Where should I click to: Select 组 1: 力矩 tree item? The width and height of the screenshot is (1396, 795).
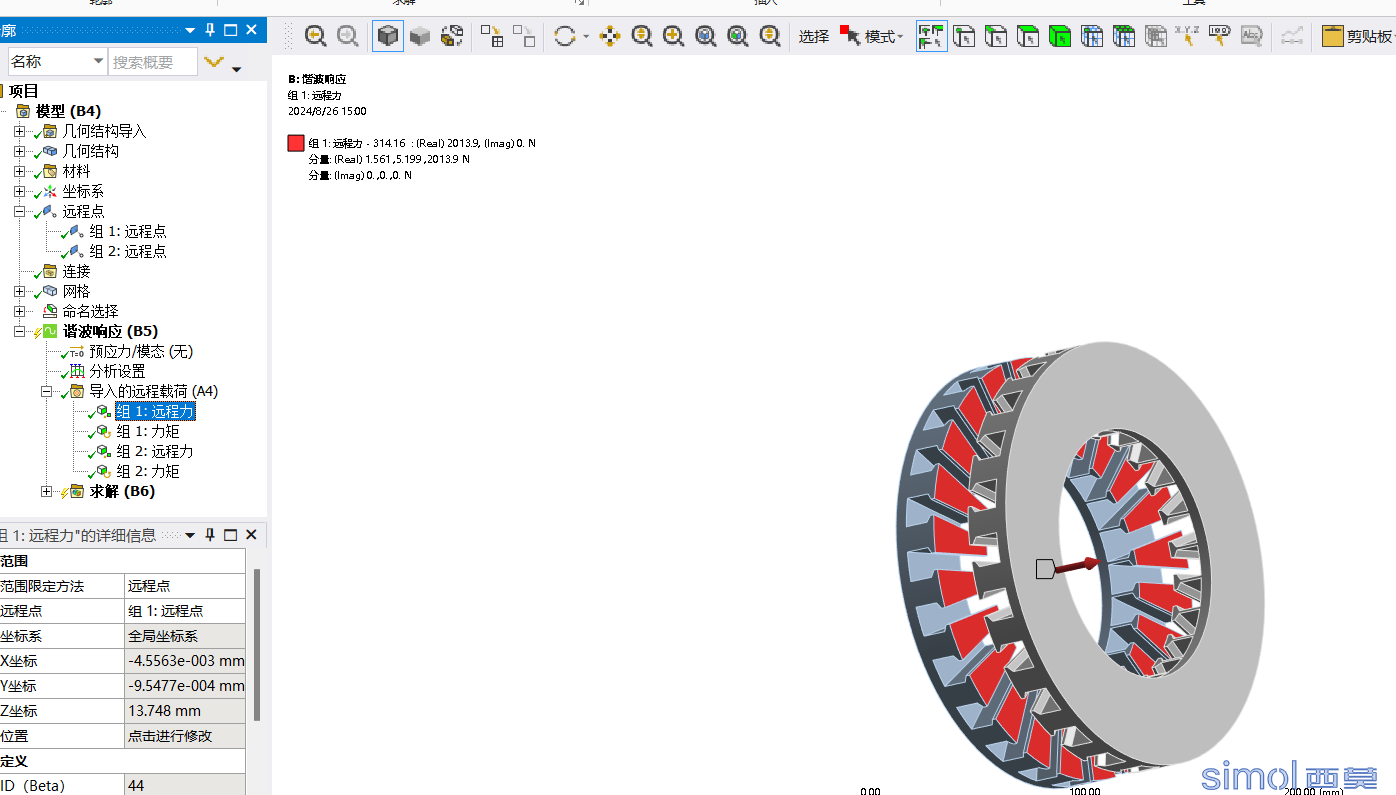click(x=148, y=431)
